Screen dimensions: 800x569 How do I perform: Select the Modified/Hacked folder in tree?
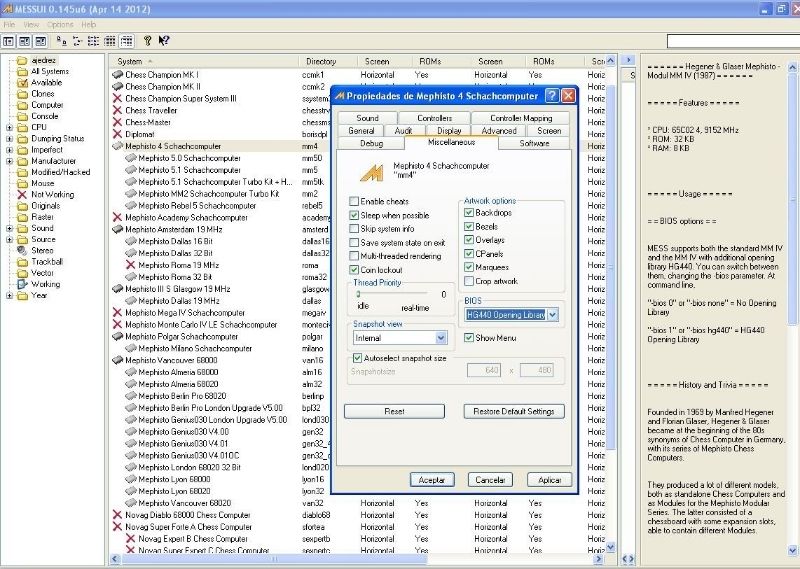click(x=60, y=172)
